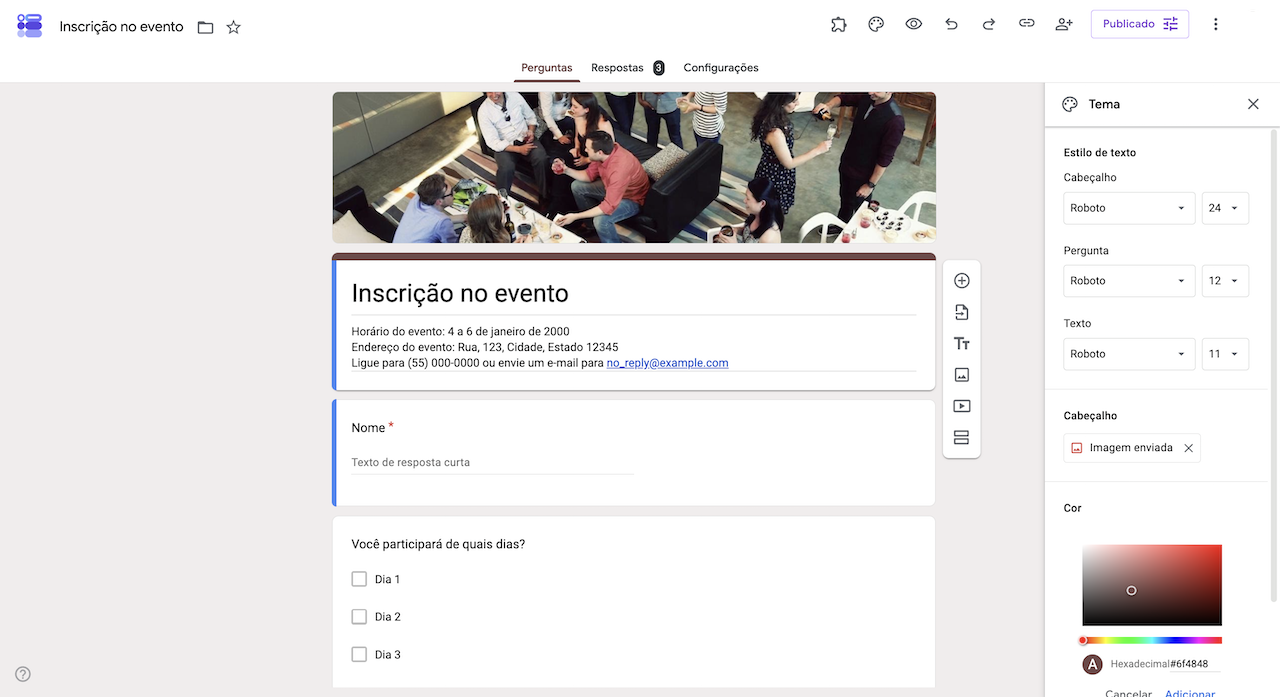1280x697 pixels.
Task: Remove the uploaded header image
Action: click(x=1188, y=448)
